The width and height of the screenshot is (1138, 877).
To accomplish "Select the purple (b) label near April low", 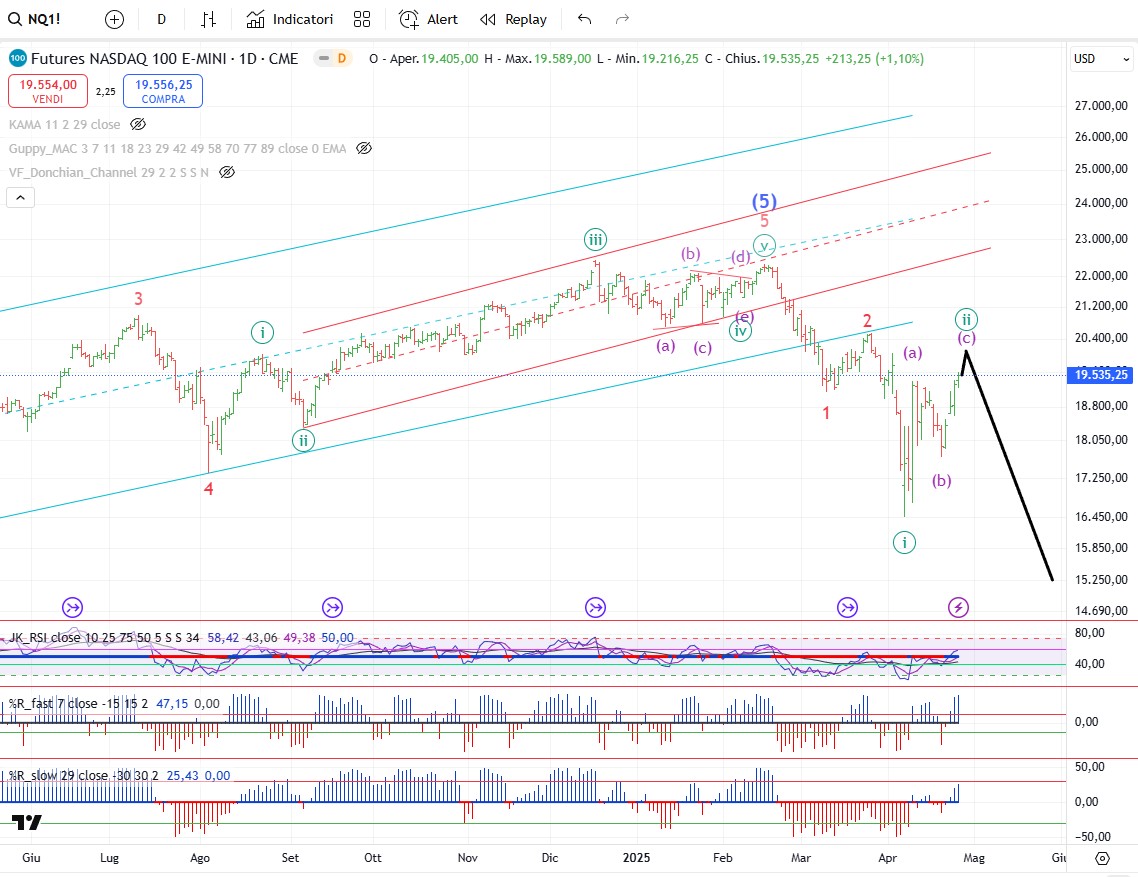I will tap(941, 480).
